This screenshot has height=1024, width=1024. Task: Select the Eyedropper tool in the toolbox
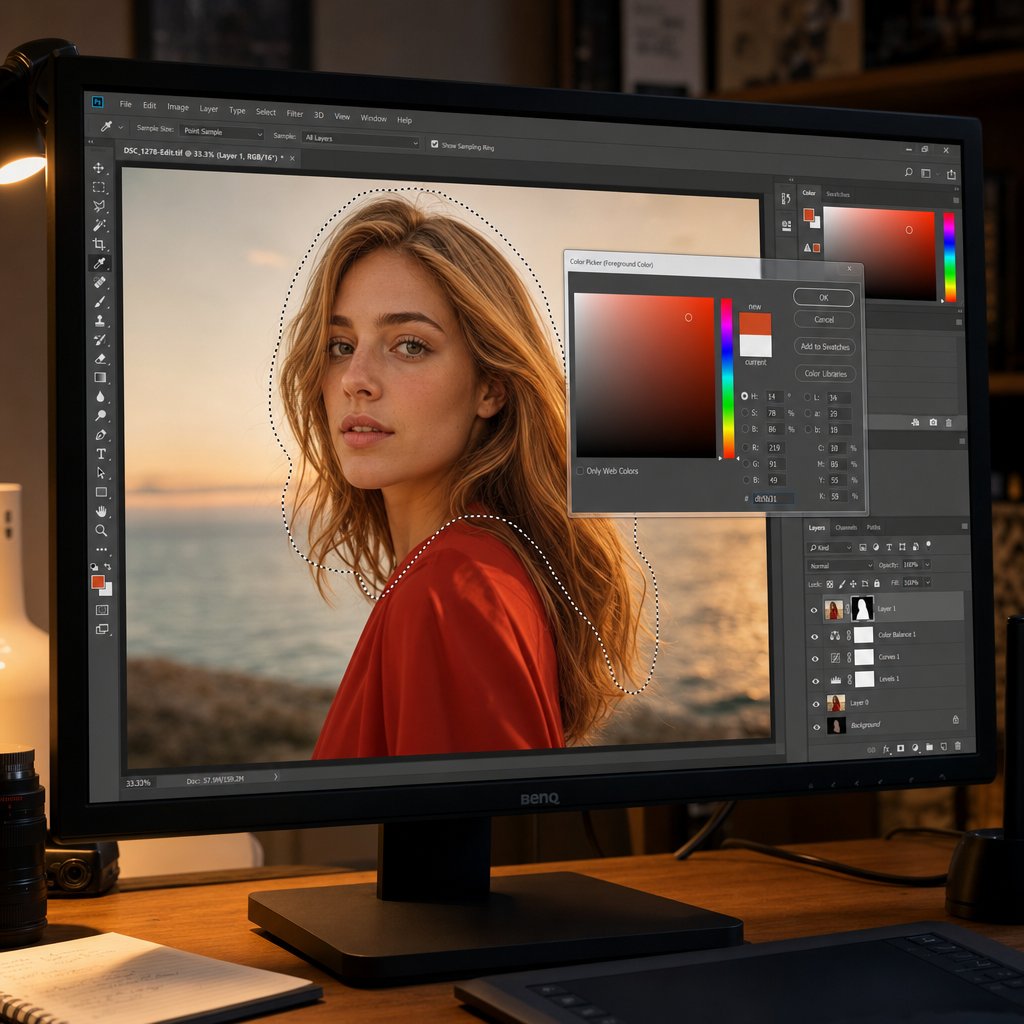[100, 263]
